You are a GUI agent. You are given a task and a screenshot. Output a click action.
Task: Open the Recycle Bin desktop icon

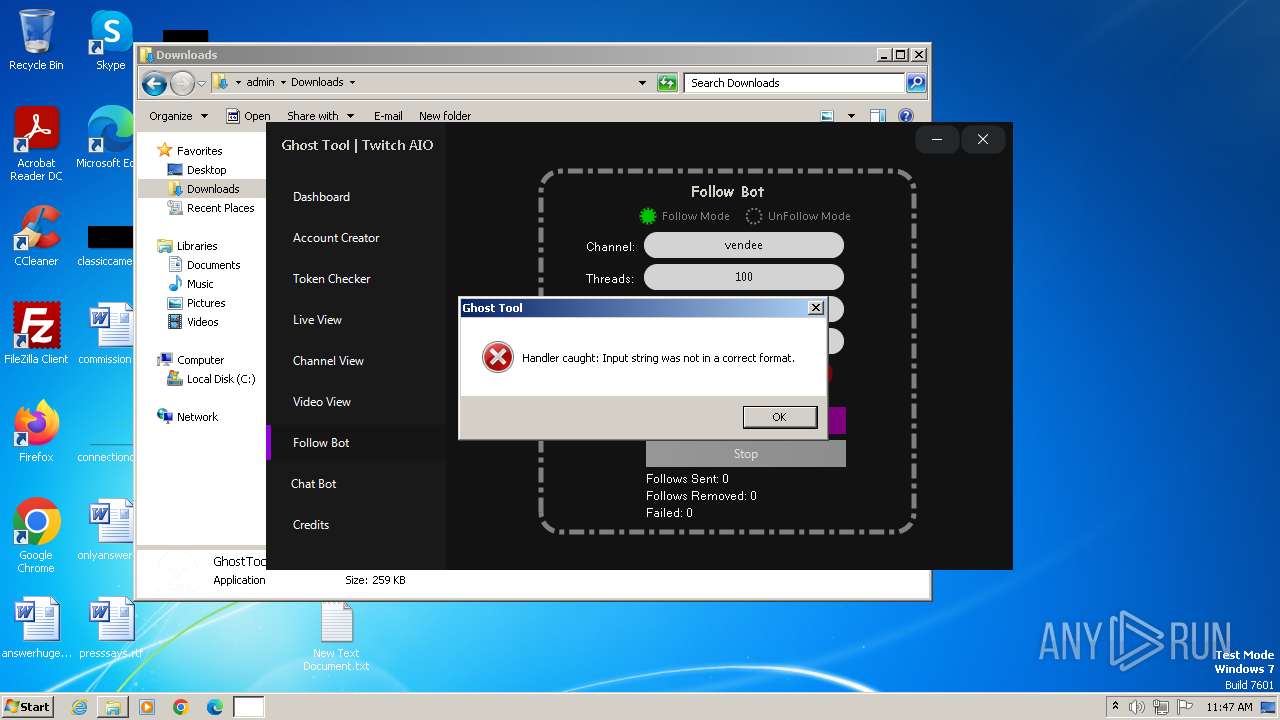point(36,40)
